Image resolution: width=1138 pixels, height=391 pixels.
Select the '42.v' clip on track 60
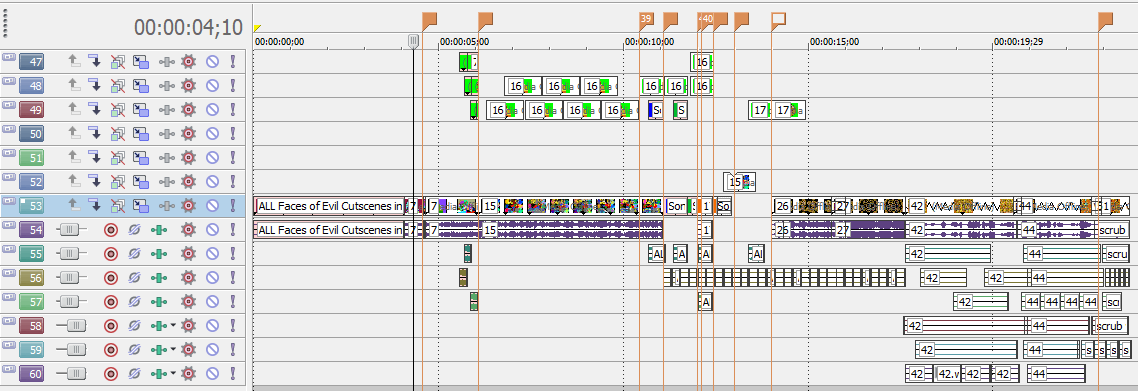947,374
